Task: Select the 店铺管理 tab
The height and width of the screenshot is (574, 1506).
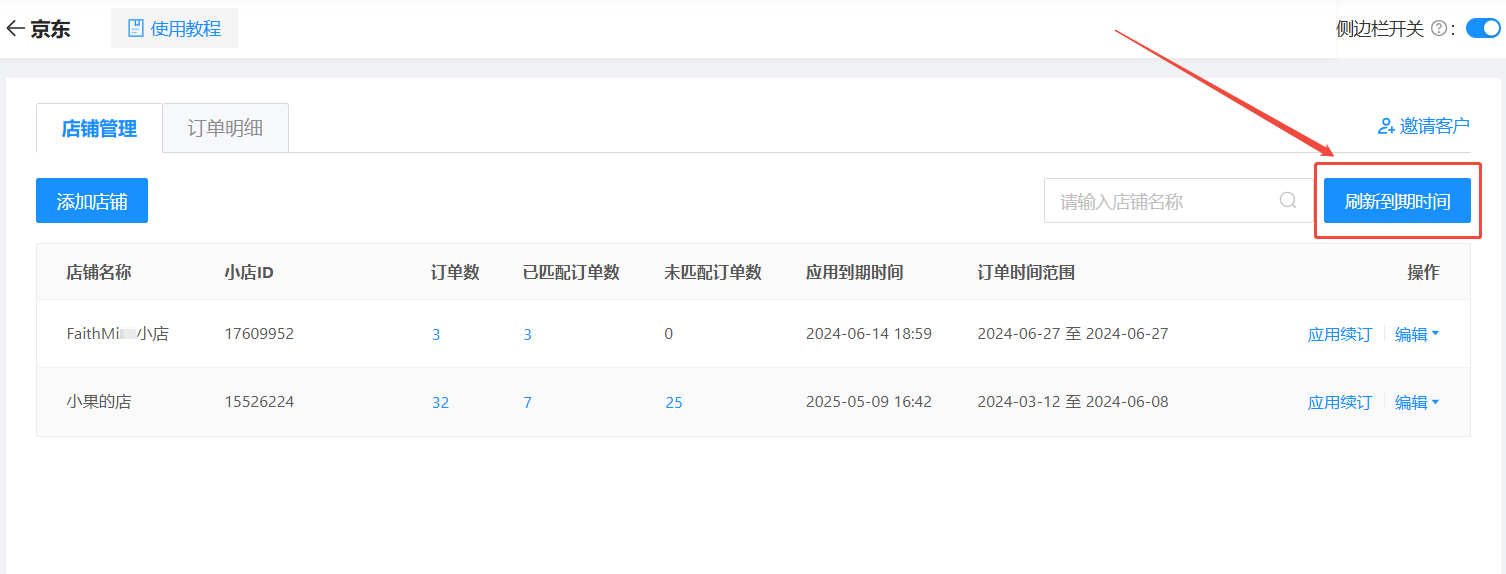Action: [x=99, y=128]
